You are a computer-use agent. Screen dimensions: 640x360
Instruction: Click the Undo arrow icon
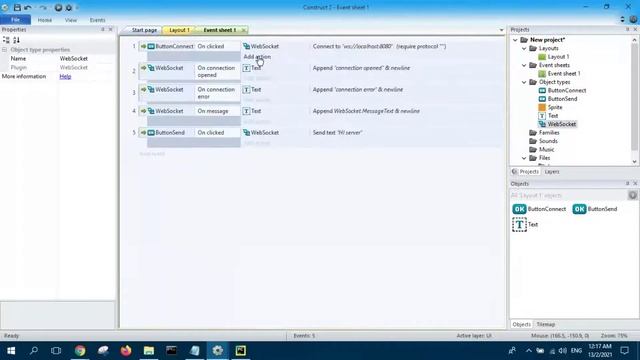point(28,7)
